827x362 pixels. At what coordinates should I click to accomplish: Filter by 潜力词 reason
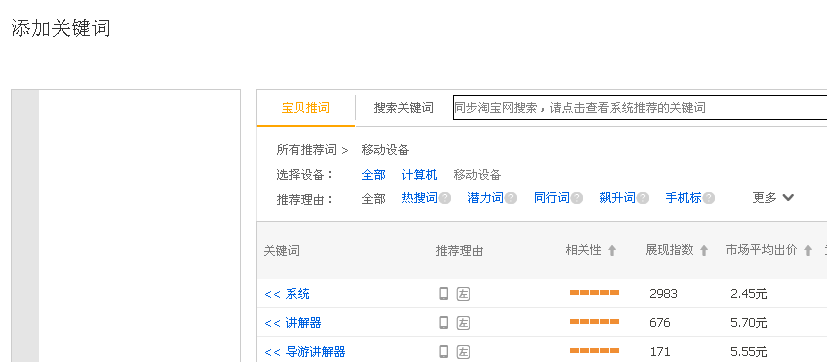point(485,198)
